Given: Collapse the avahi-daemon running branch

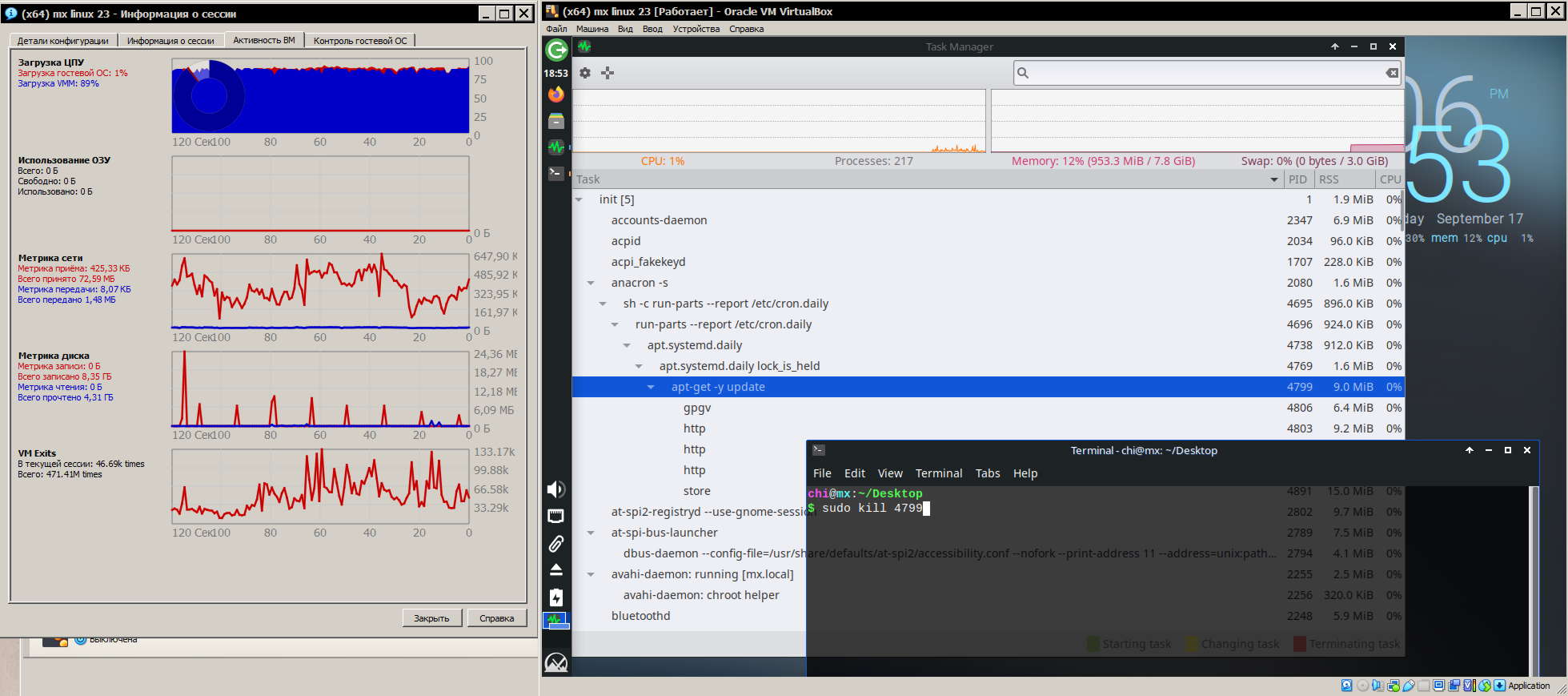Looking at the screenshot, I should coord(591,574).
